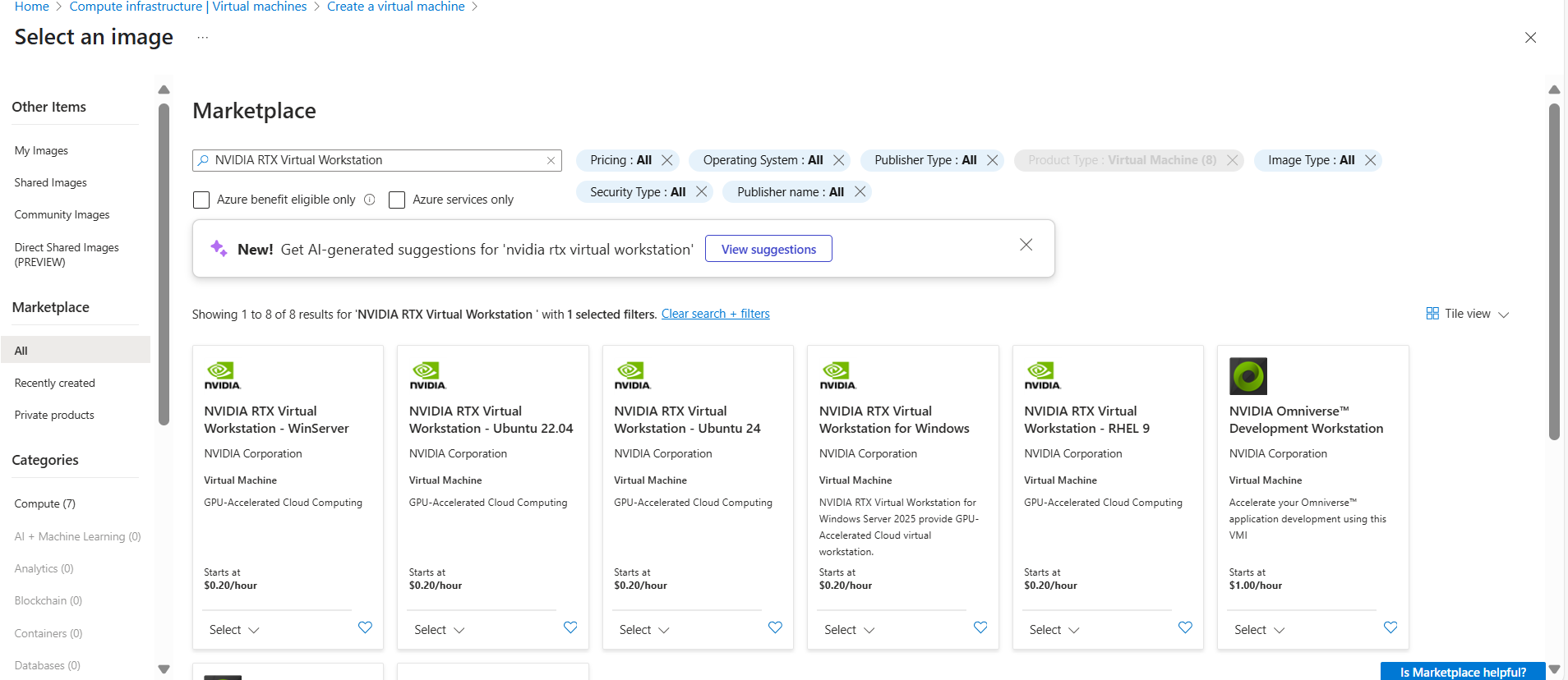Favorite the Omniverse Development Workstation heart icon
Screen dimensions: 1568x680
click(1390, 627)
